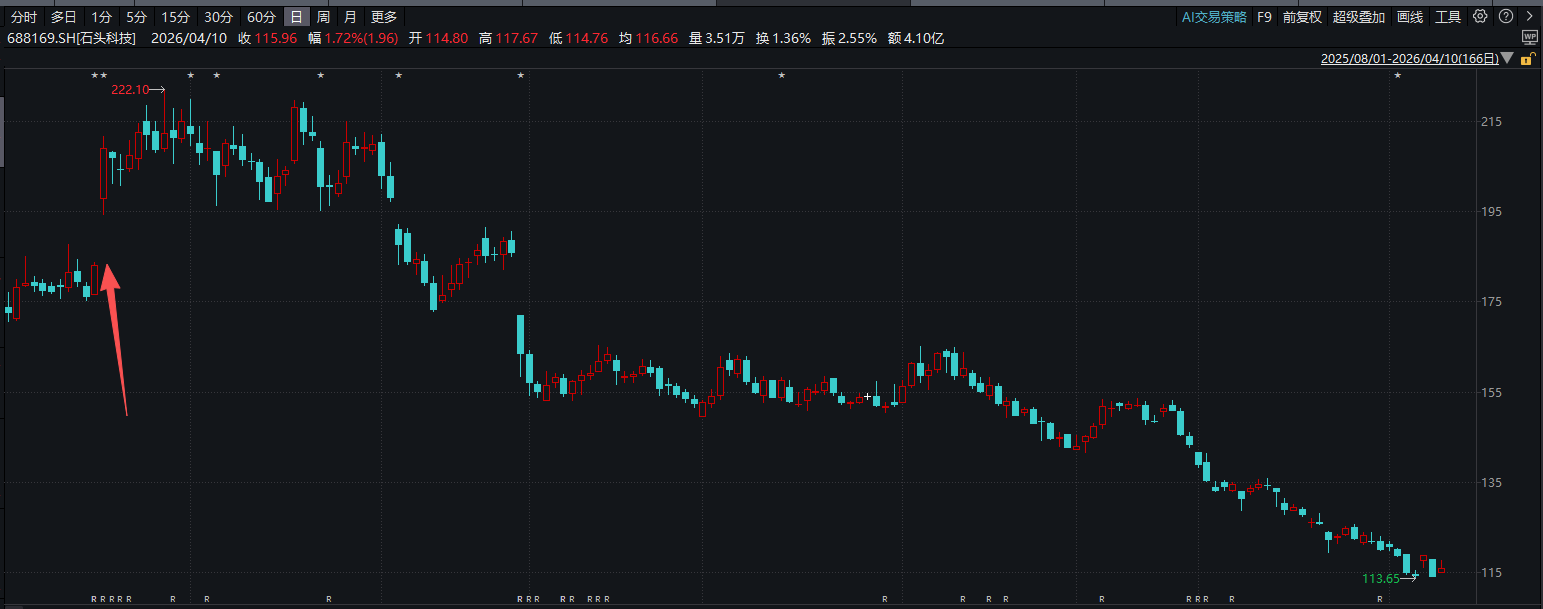Screen dimensions: 1543x609
Task: Click the orange lock icon
Action: (1526, 60)
